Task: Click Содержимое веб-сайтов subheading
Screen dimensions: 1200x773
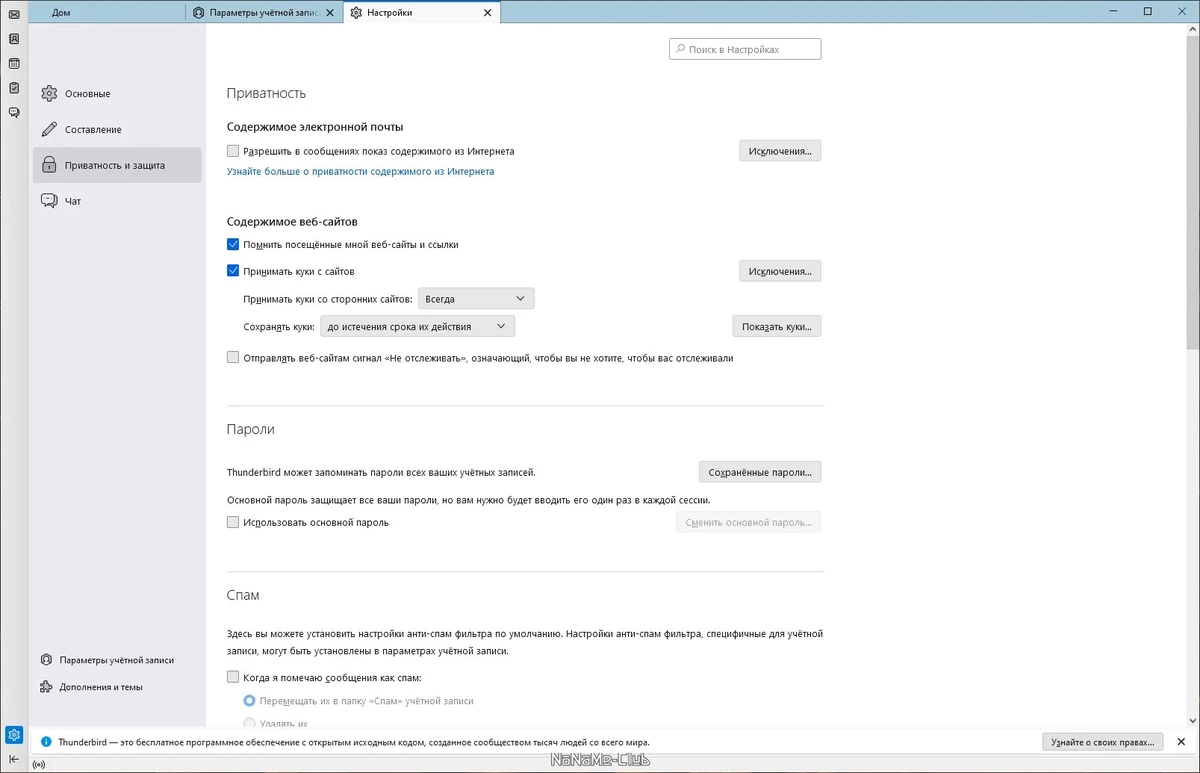Action: tap(292, 221)
